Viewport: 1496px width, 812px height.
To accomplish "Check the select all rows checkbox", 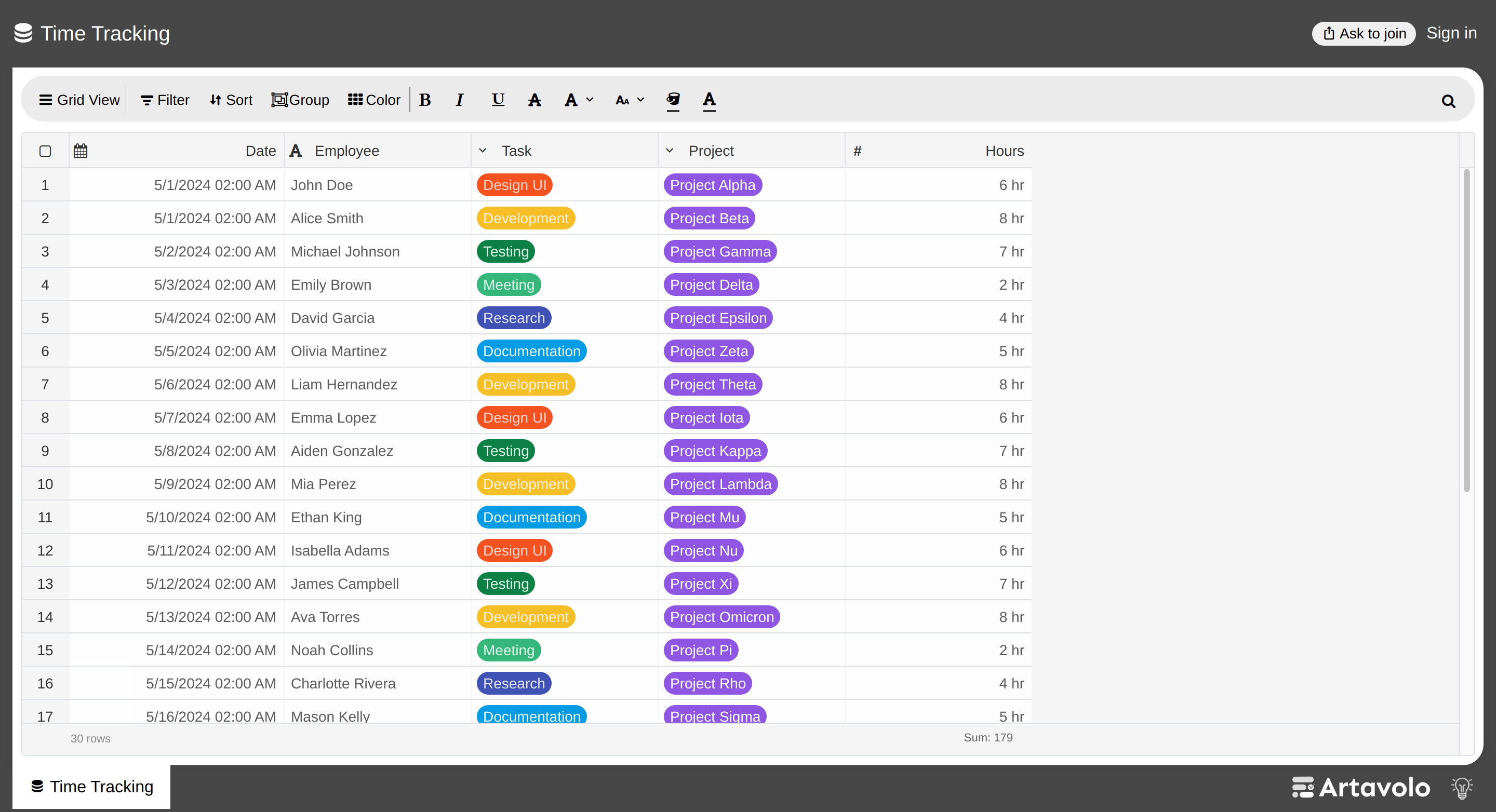I will click(x=45, y=151).
